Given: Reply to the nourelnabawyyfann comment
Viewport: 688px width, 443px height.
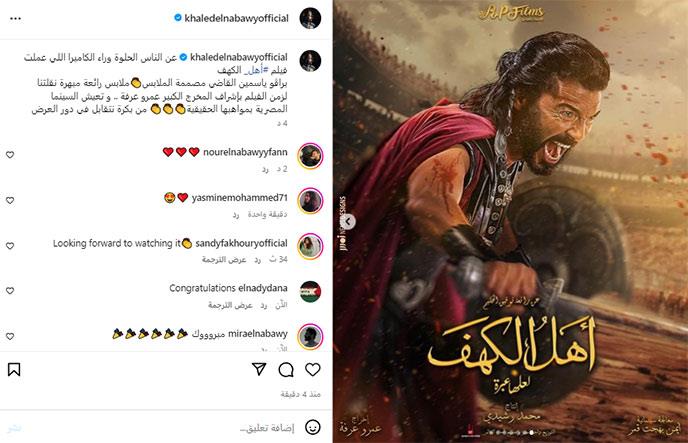Looking at the screenshot, I should click(265, 169).
